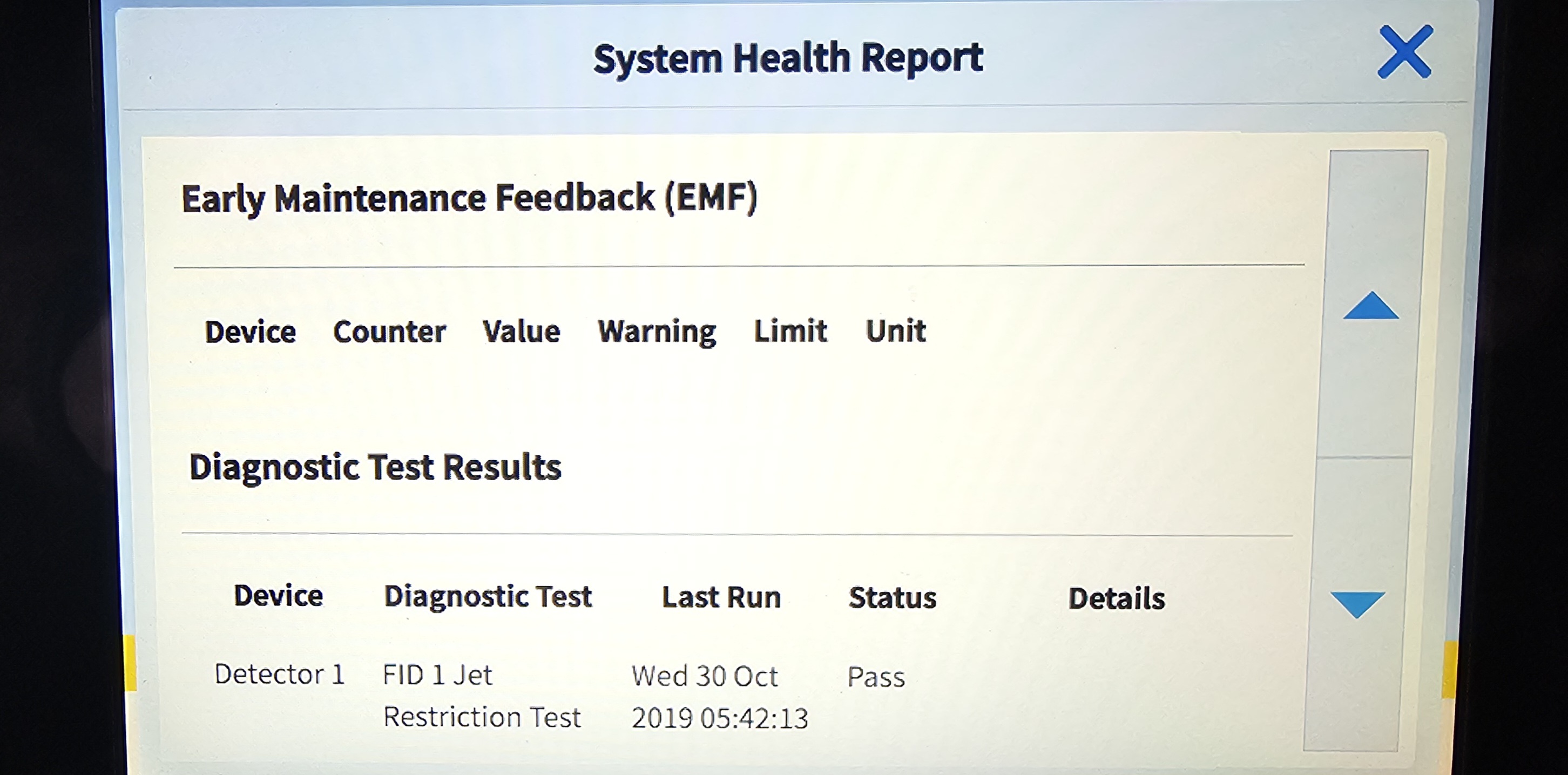Click the Pass status of Detector 1
The height and width of the screenshot is (775, 1568).
876,677
